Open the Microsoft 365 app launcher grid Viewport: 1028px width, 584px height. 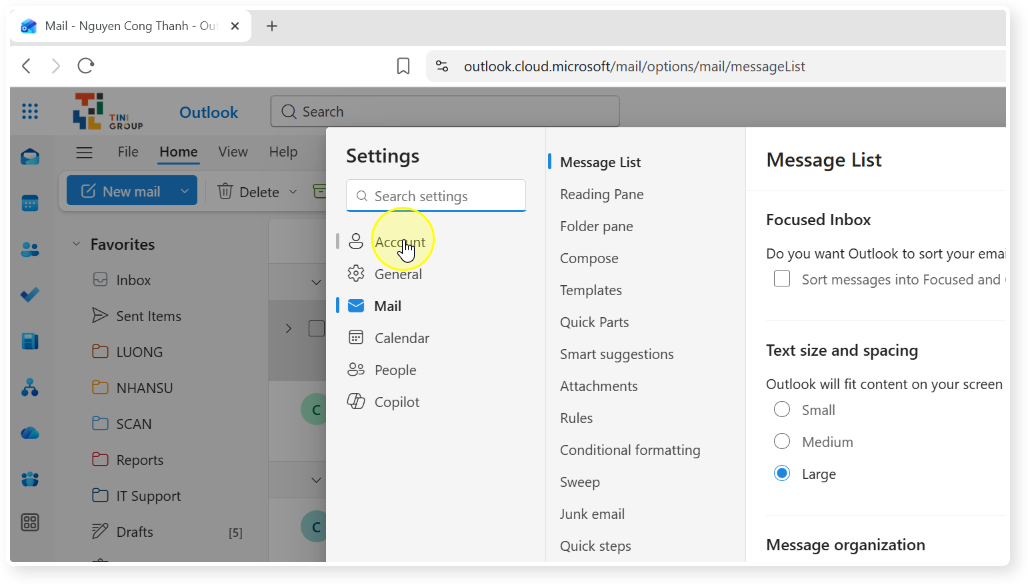tap(30, 111)
